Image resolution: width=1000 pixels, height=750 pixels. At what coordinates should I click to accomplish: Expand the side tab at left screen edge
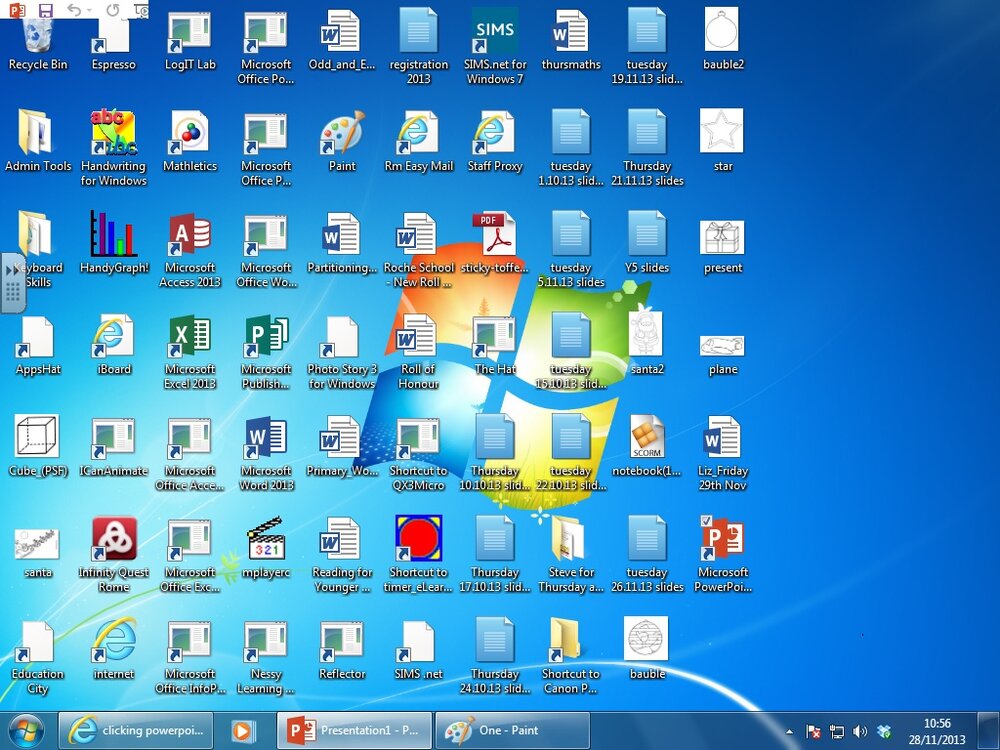point(12,283)
